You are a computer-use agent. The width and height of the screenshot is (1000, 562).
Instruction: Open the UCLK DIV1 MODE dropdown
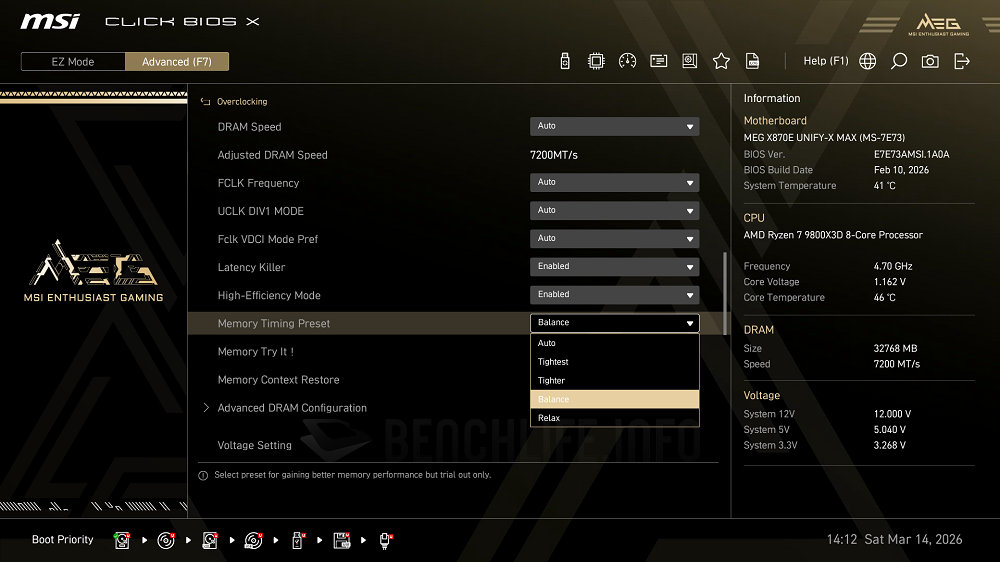(614, 211)
